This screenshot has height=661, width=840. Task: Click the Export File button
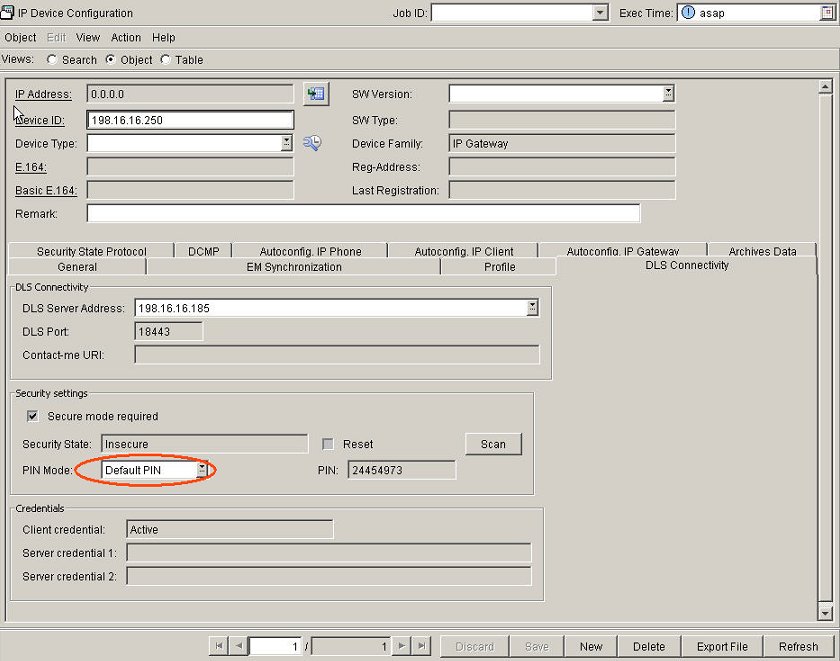pyautogui.click(x=722, y=647)
